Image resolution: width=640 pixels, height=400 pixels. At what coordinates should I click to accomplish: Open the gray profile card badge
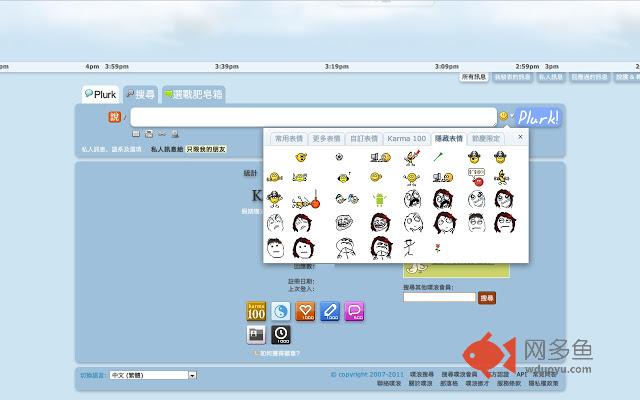(256, 335)
